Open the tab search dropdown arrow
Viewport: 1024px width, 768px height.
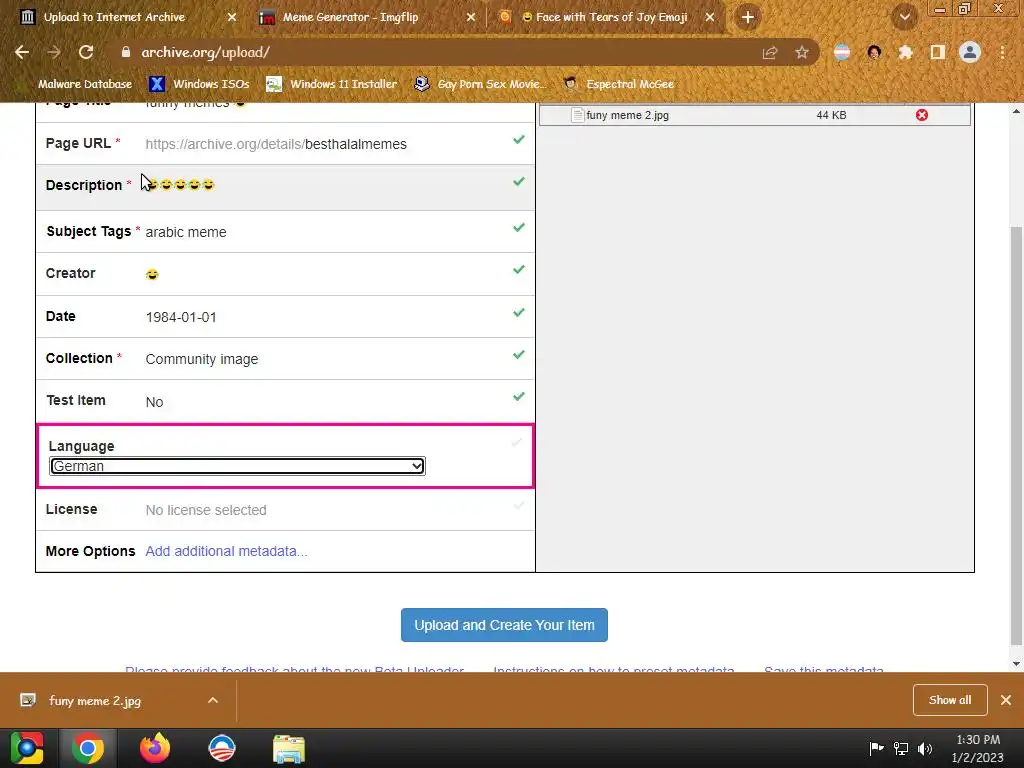(x=905, y=17)
